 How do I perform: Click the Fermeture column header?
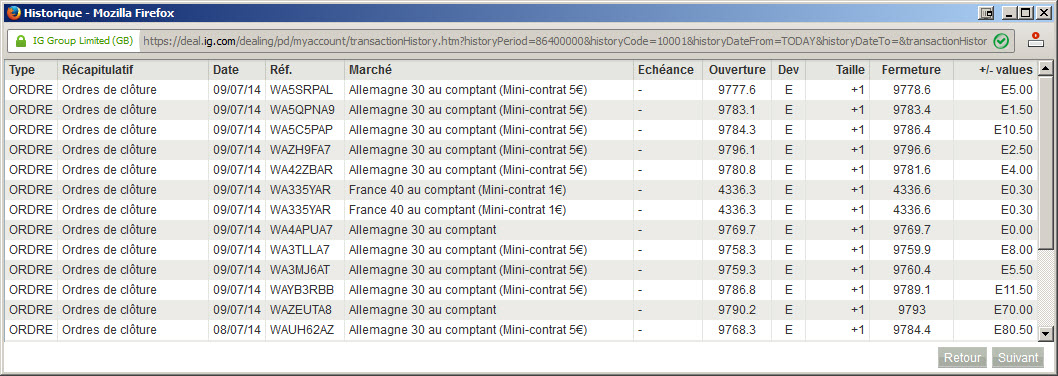[x=911, y=70]
